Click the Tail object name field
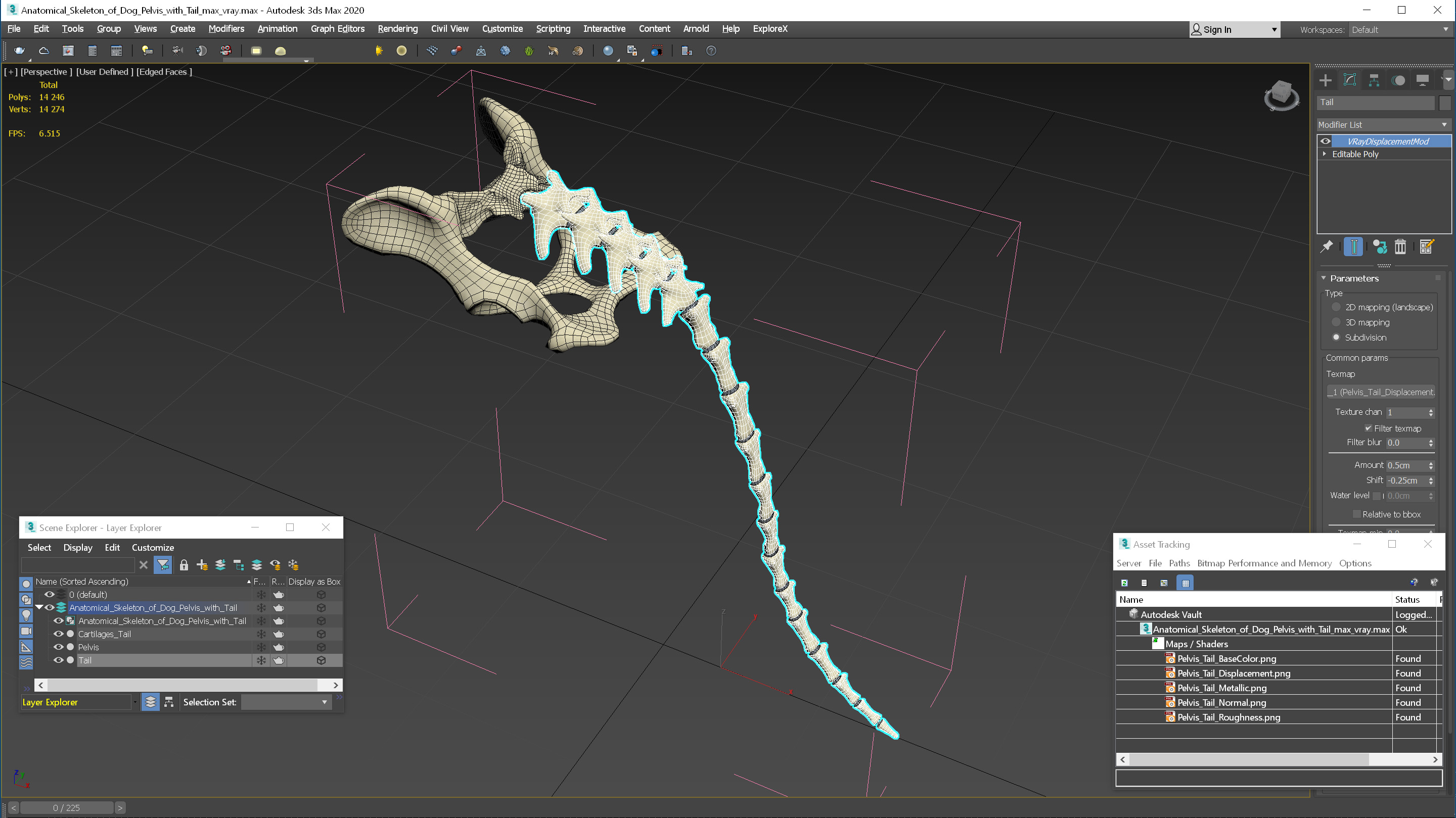This screenshot has width=1456, height=818. [x=1375, y=103]
